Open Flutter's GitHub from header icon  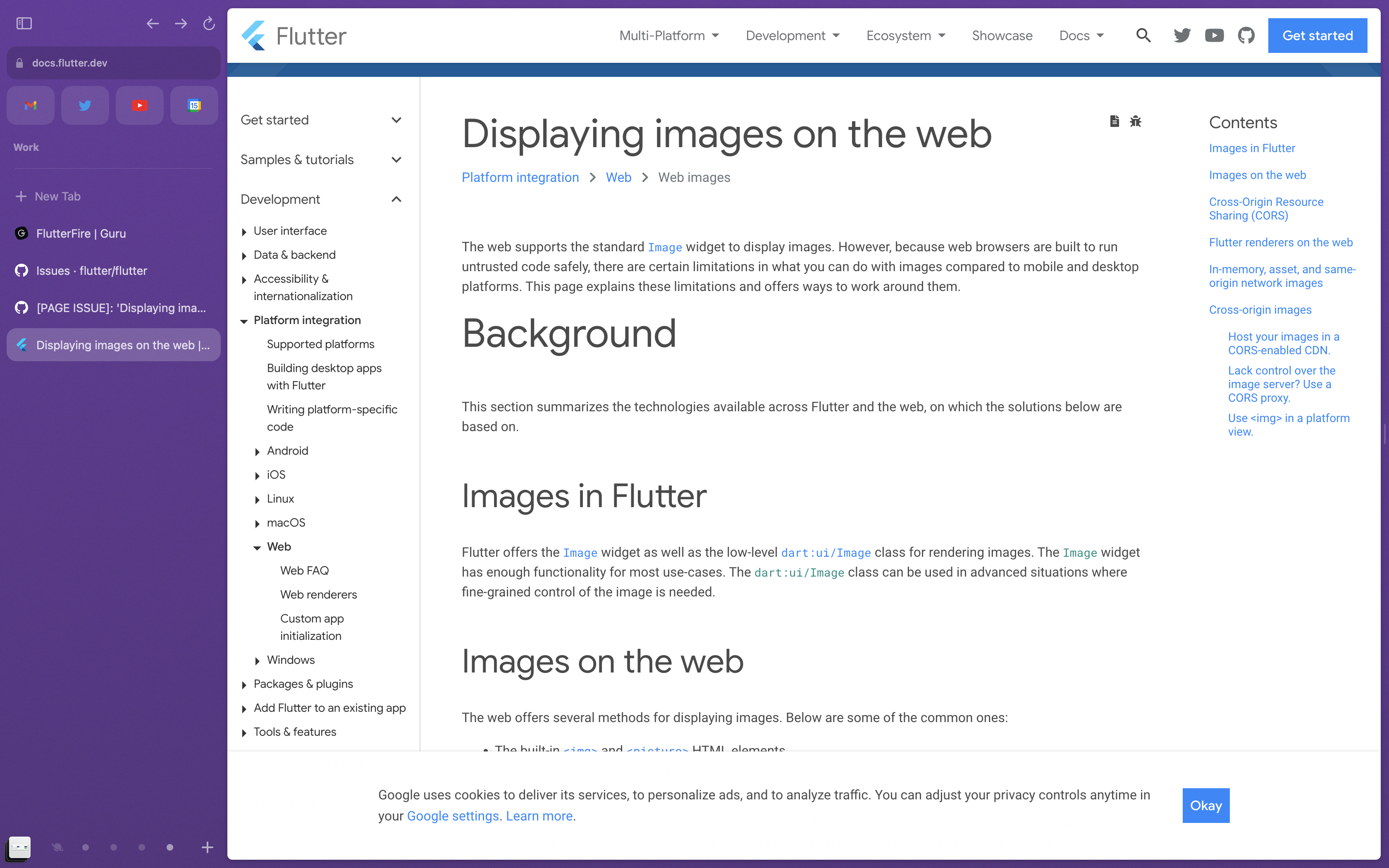point(1246,36)
